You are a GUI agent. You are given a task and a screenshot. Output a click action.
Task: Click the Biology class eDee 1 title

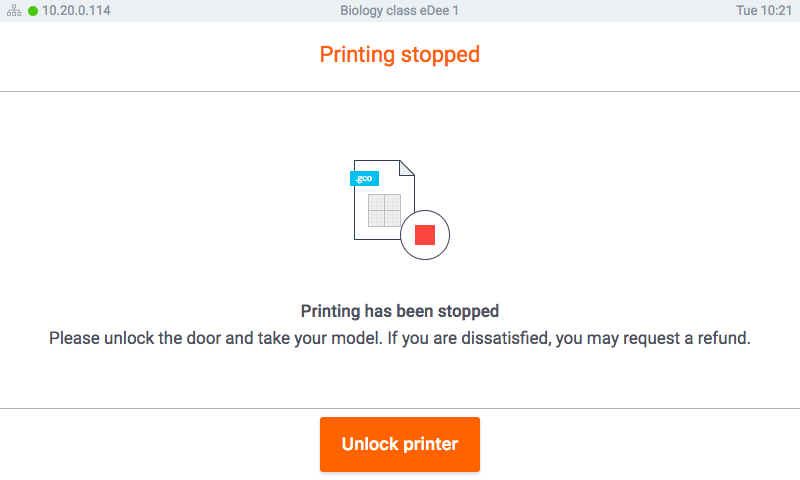click(x=399, y=11)
